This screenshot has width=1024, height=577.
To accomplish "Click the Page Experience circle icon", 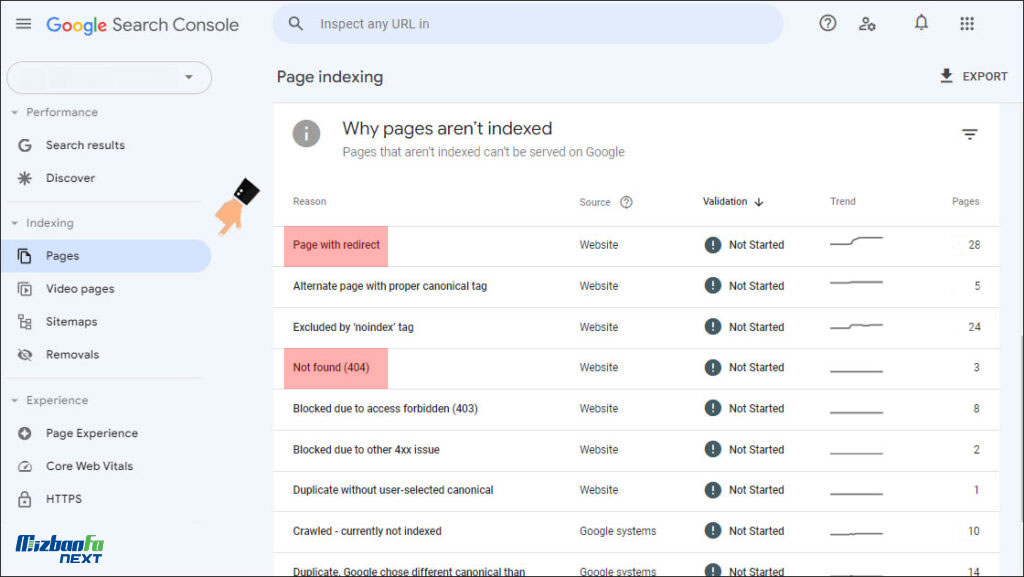I will point(25,433).
